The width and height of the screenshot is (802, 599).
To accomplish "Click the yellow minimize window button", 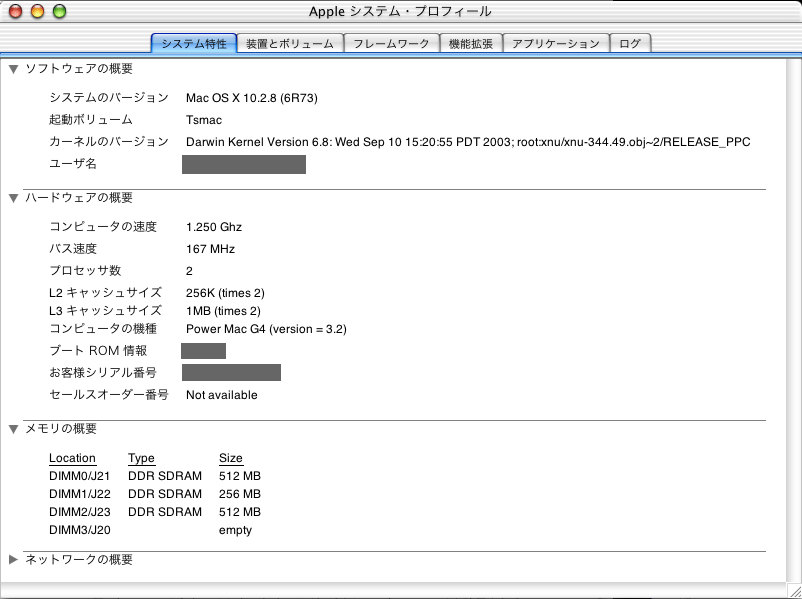I will (38, 11).
